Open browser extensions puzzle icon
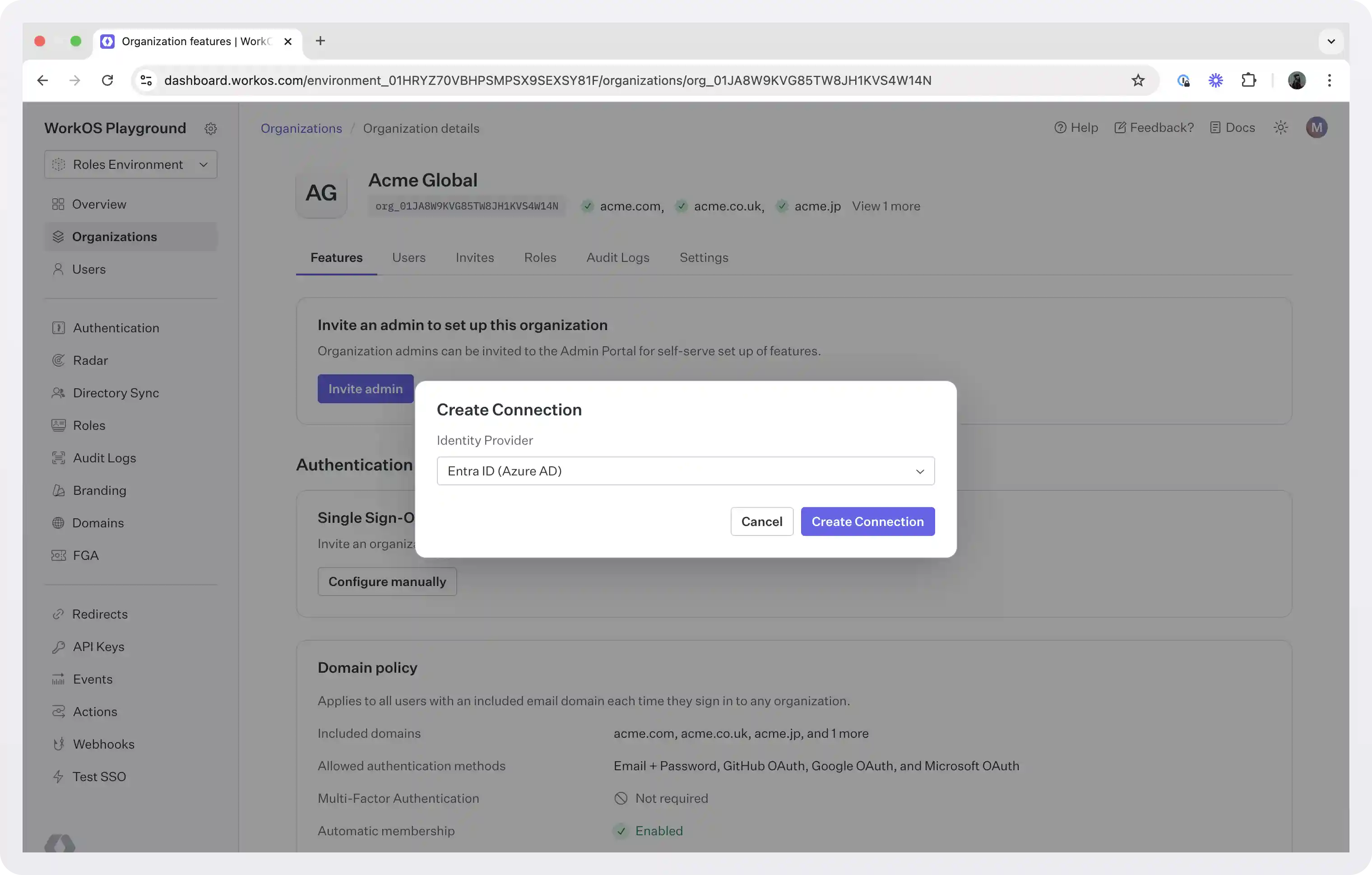The width and height of the screenshot is (1372, 875). point(1248,80)
